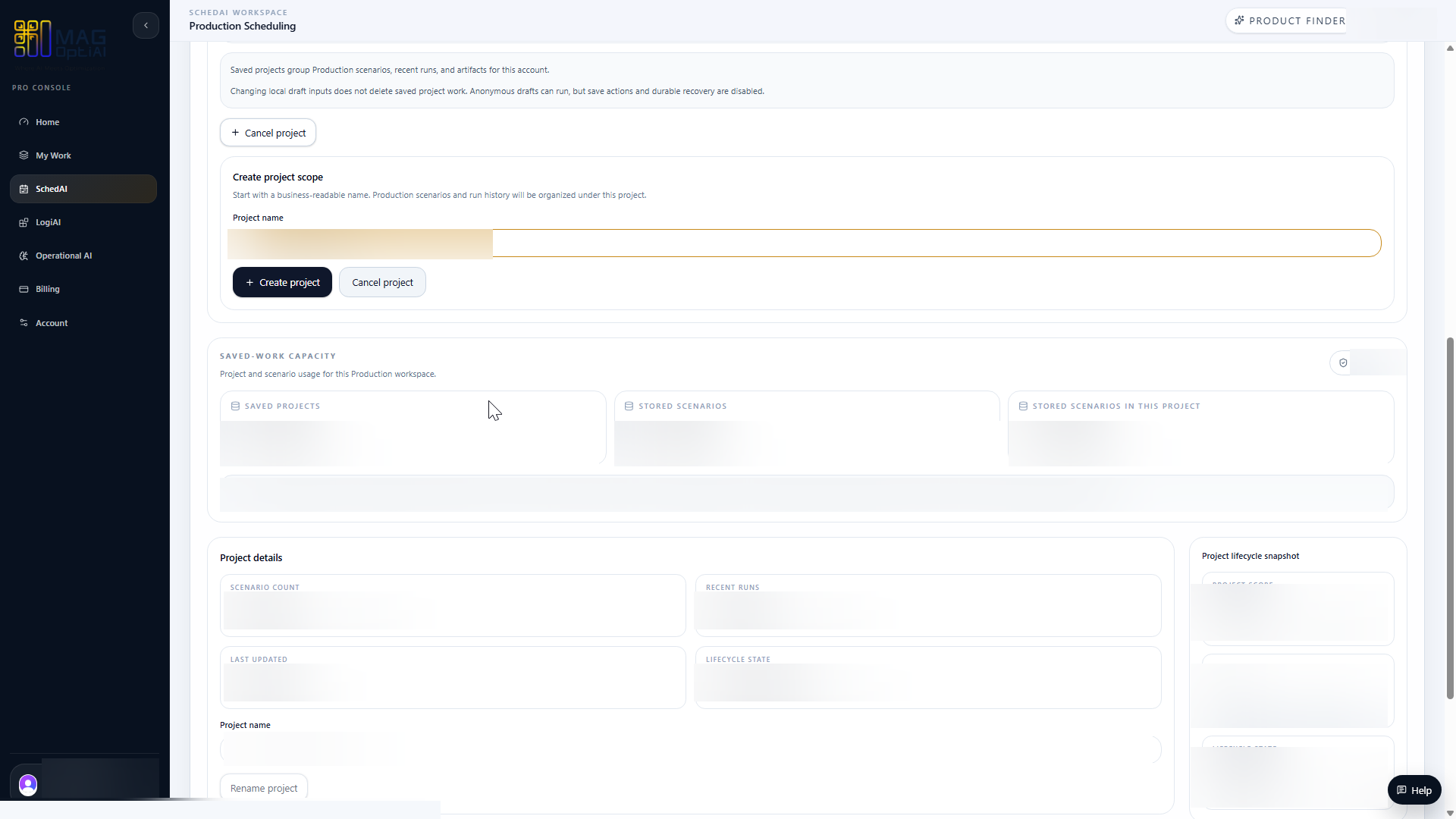Screen dimensions: 1456x819
Task: Click the Product Finder sparkle icon
Action: coord(1239,20)
